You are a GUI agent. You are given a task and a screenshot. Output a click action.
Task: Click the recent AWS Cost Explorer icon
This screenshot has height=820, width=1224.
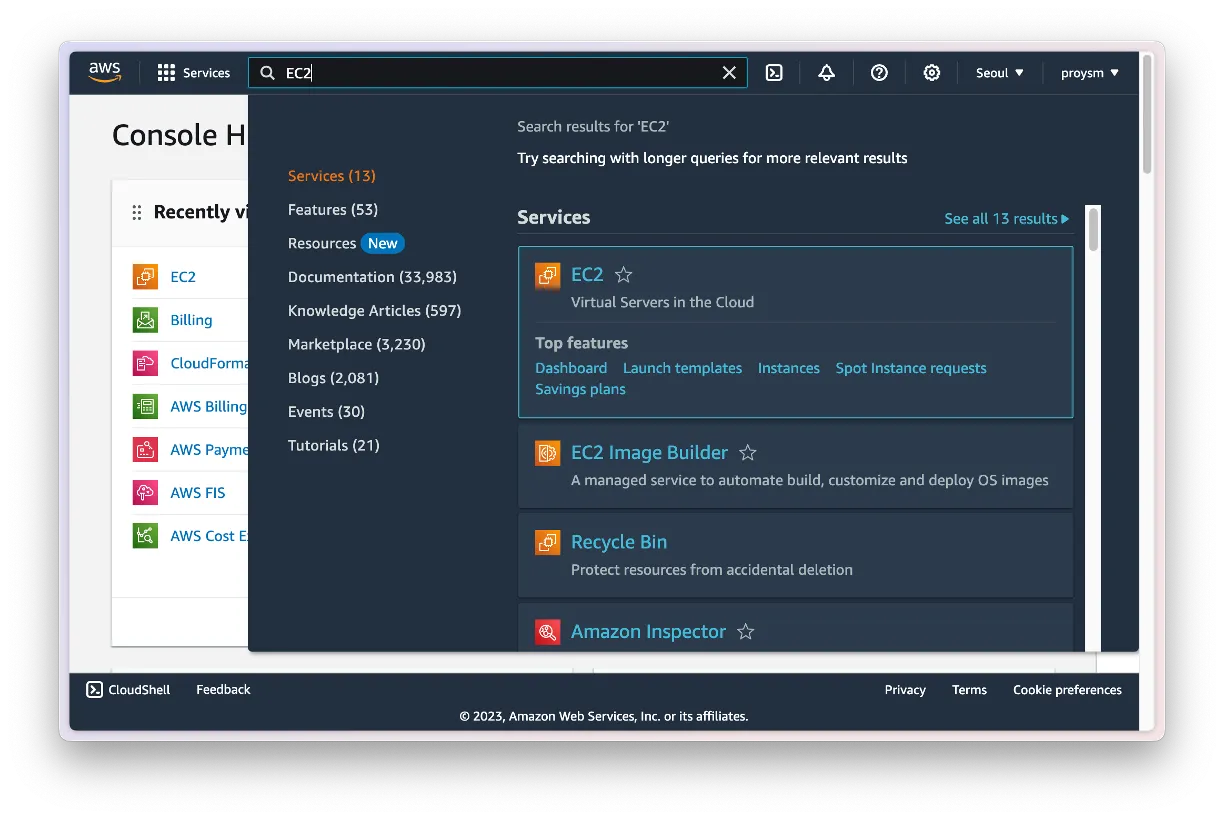(x=145, y=536)
